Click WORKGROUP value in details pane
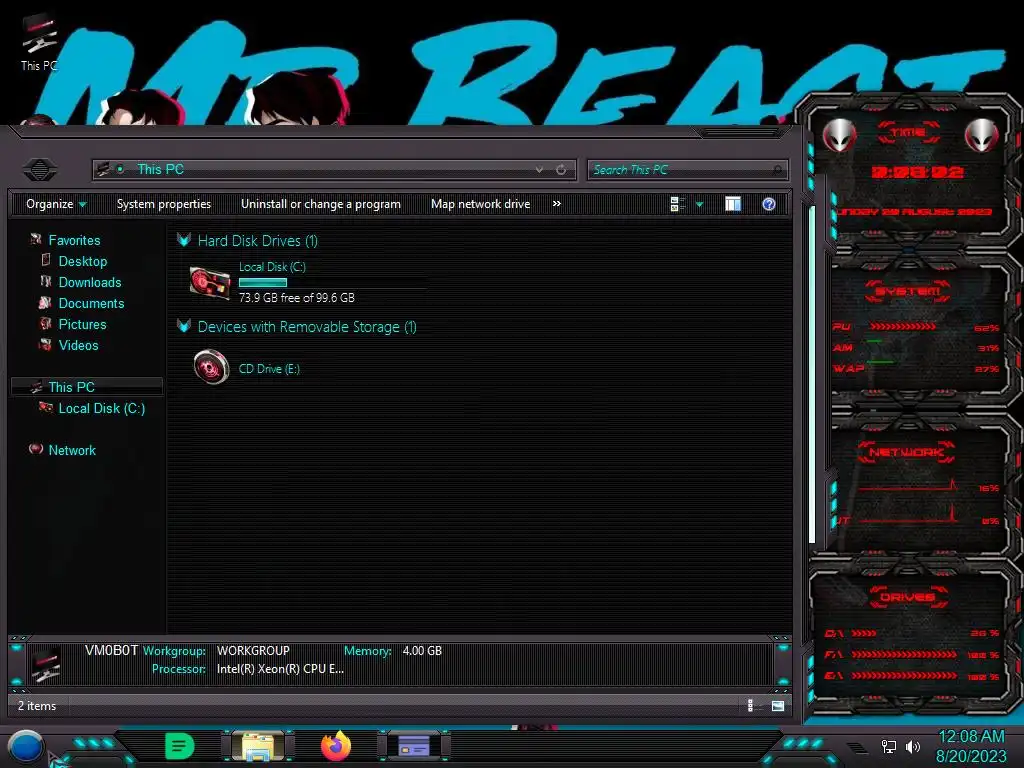1024x768 pixels. pos(253,651)
